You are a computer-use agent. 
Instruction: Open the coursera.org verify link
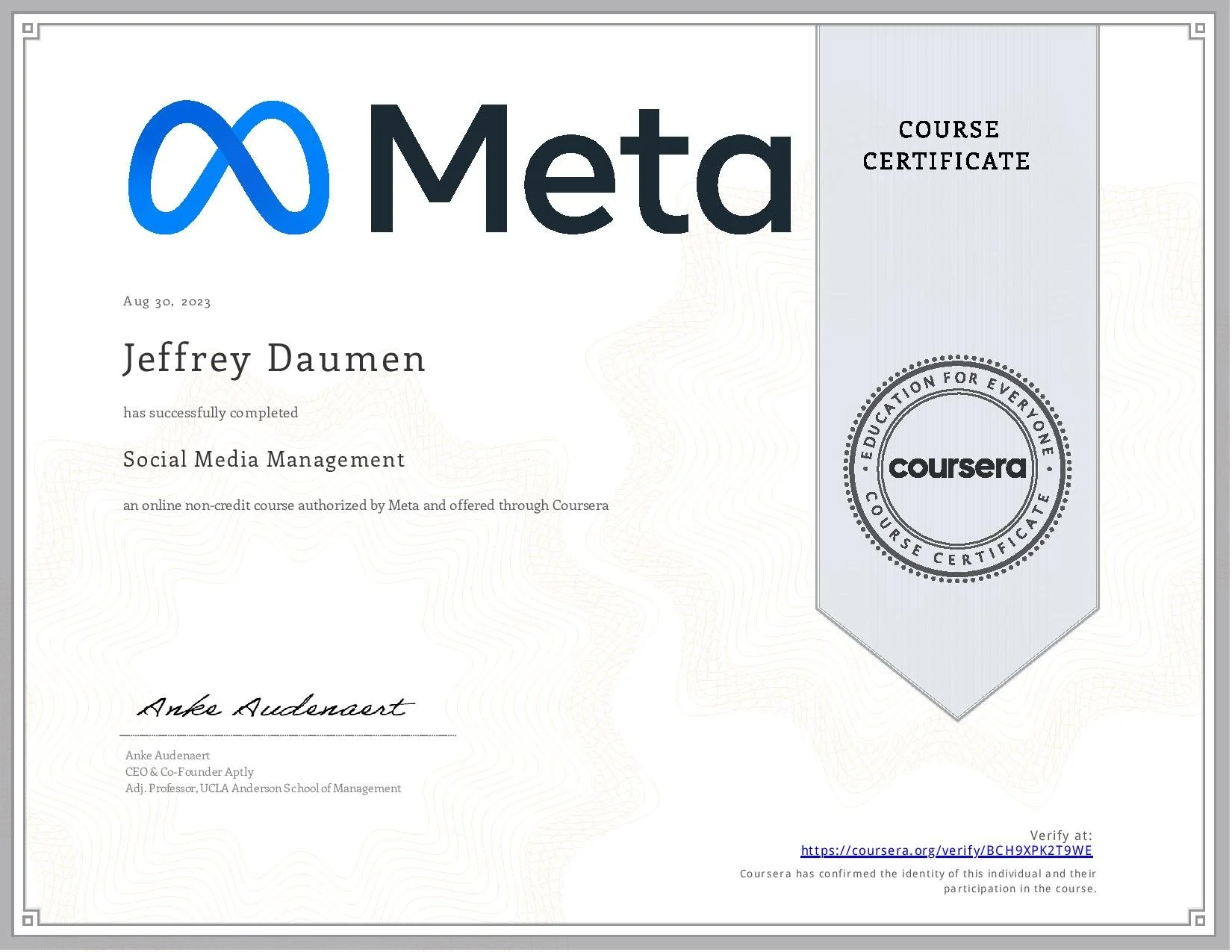point(946,850)
